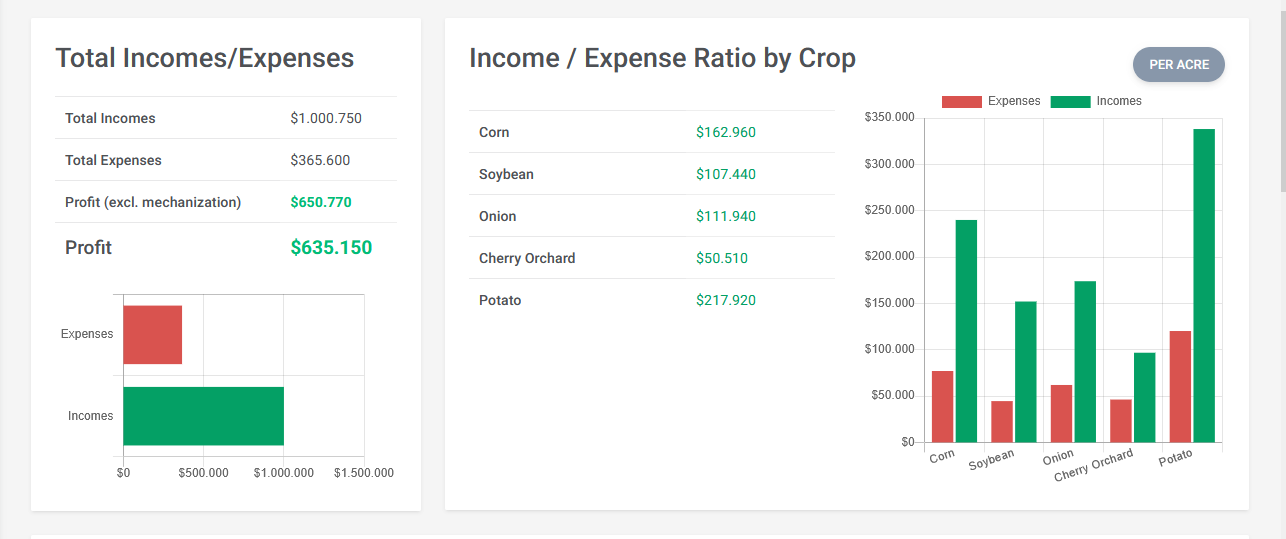Viewport: 1286px width, 539px height.
Task: Select the Onion crop row
Action: coord(651,216)
